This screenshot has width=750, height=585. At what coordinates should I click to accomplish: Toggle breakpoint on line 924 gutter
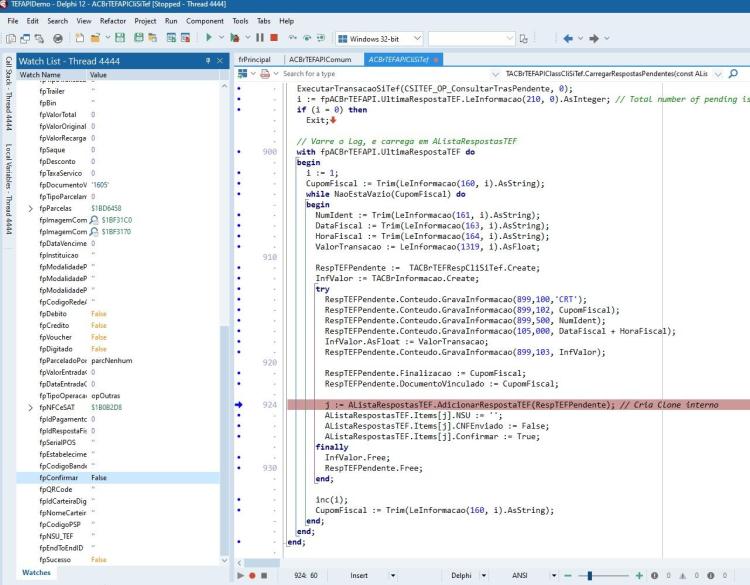tap(239, 405)
